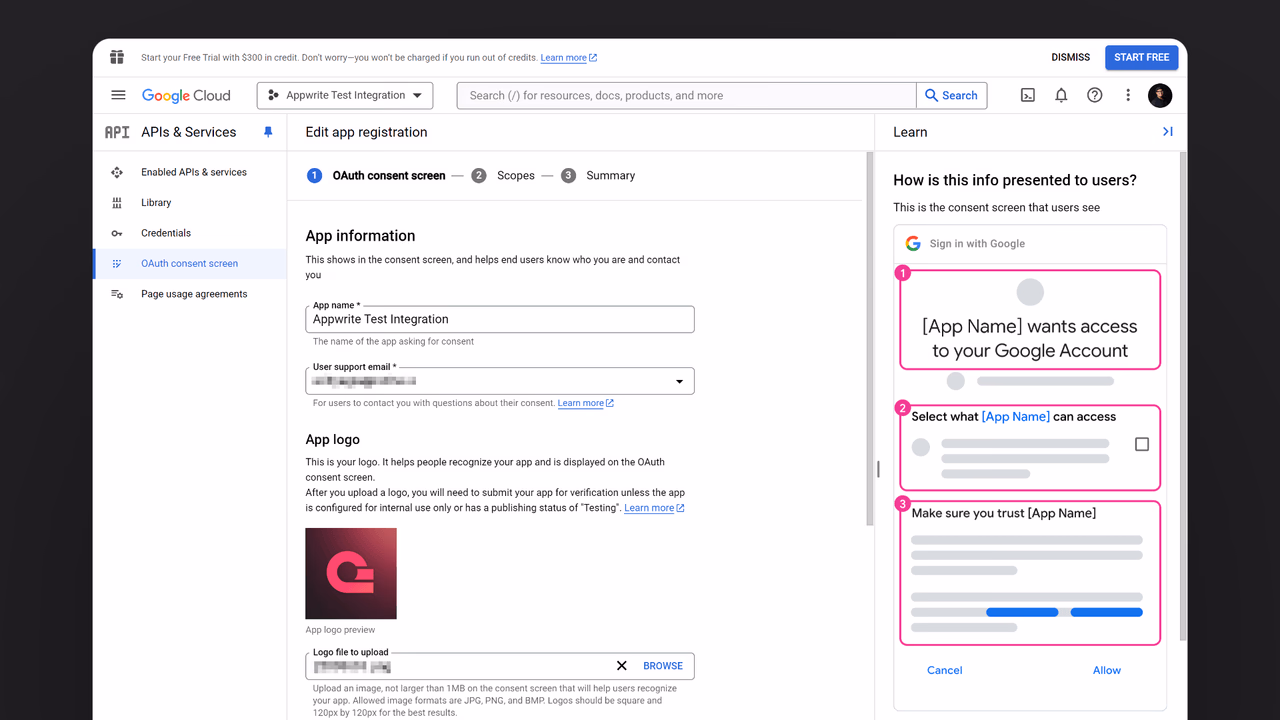Click the Learn panel vertical scrollbar
Screen dimensions: 1280x720
click(1184, 395)
